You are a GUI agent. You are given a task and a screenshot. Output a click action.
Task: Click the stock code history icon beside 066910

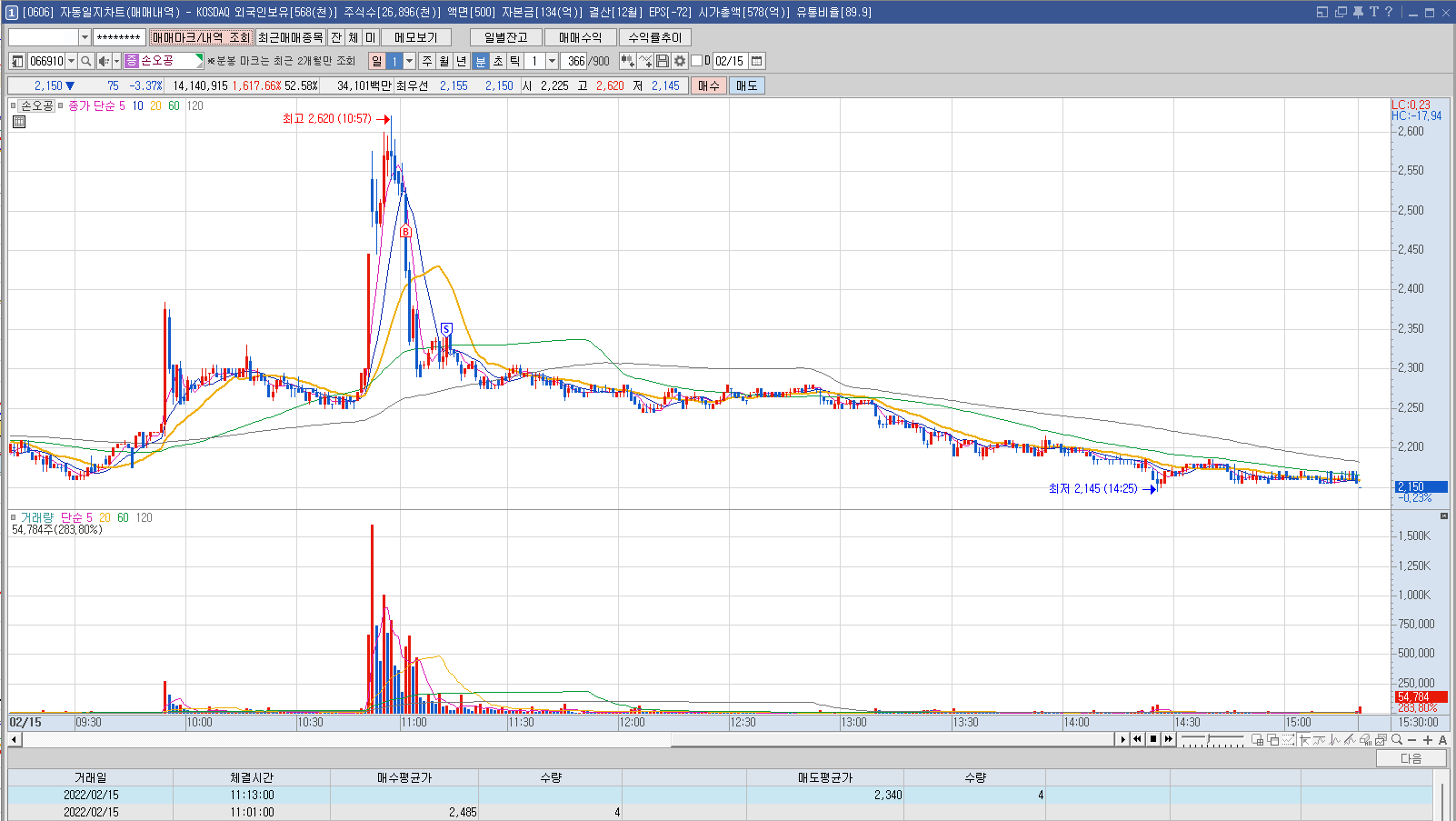[x=17, y=61]
